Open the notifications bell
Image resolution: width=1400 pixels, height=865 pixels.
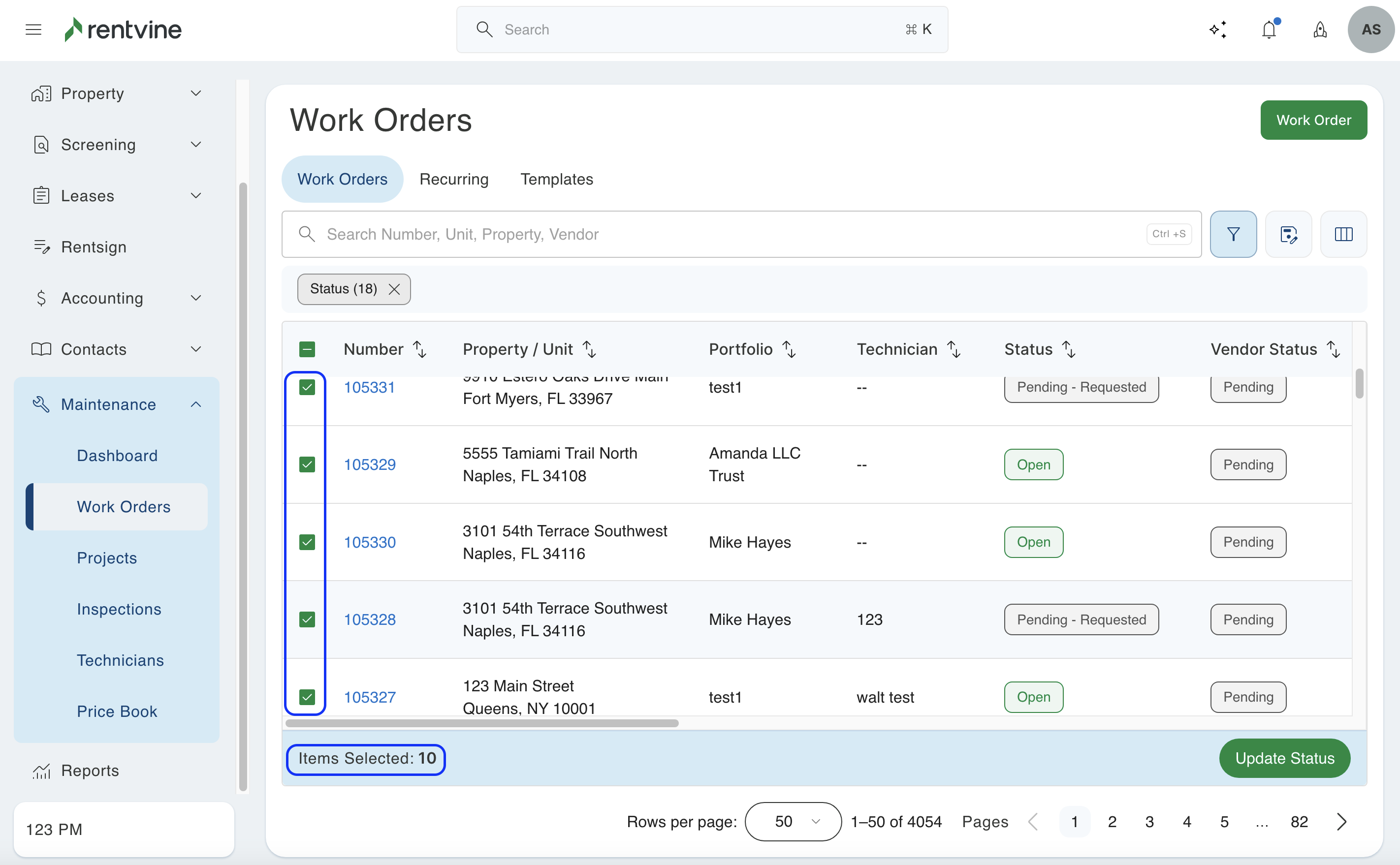[x=1269, y=30]
